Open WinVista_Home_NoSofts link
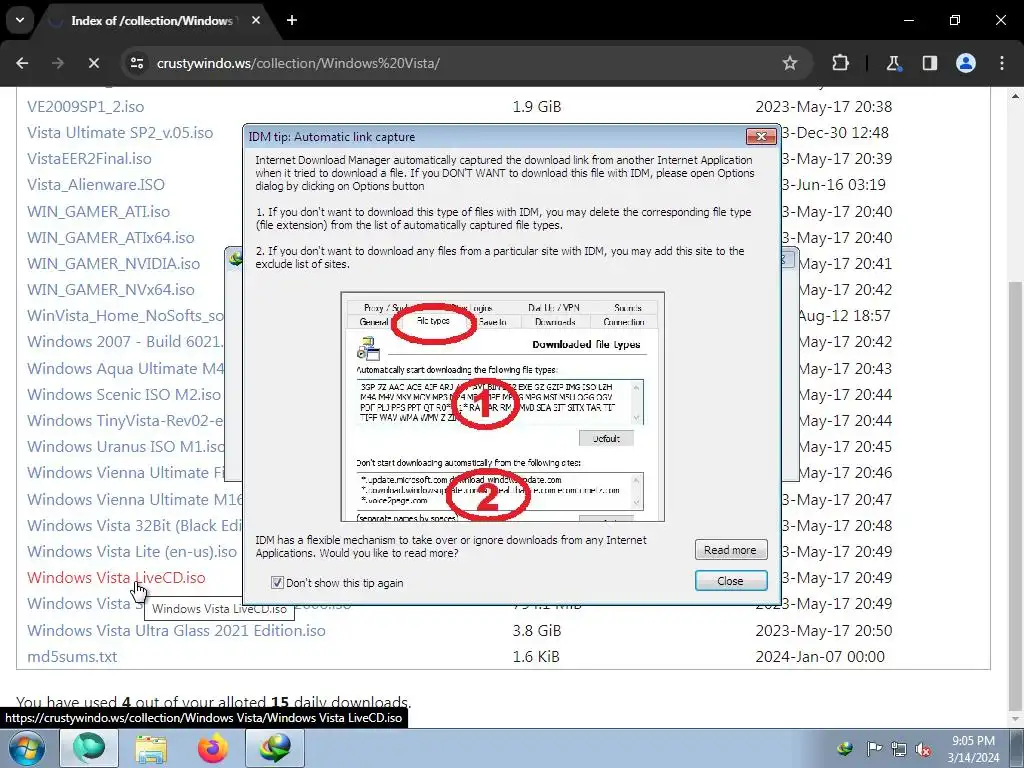This screenshot has width=1024, height=768. tap(125, 315)
